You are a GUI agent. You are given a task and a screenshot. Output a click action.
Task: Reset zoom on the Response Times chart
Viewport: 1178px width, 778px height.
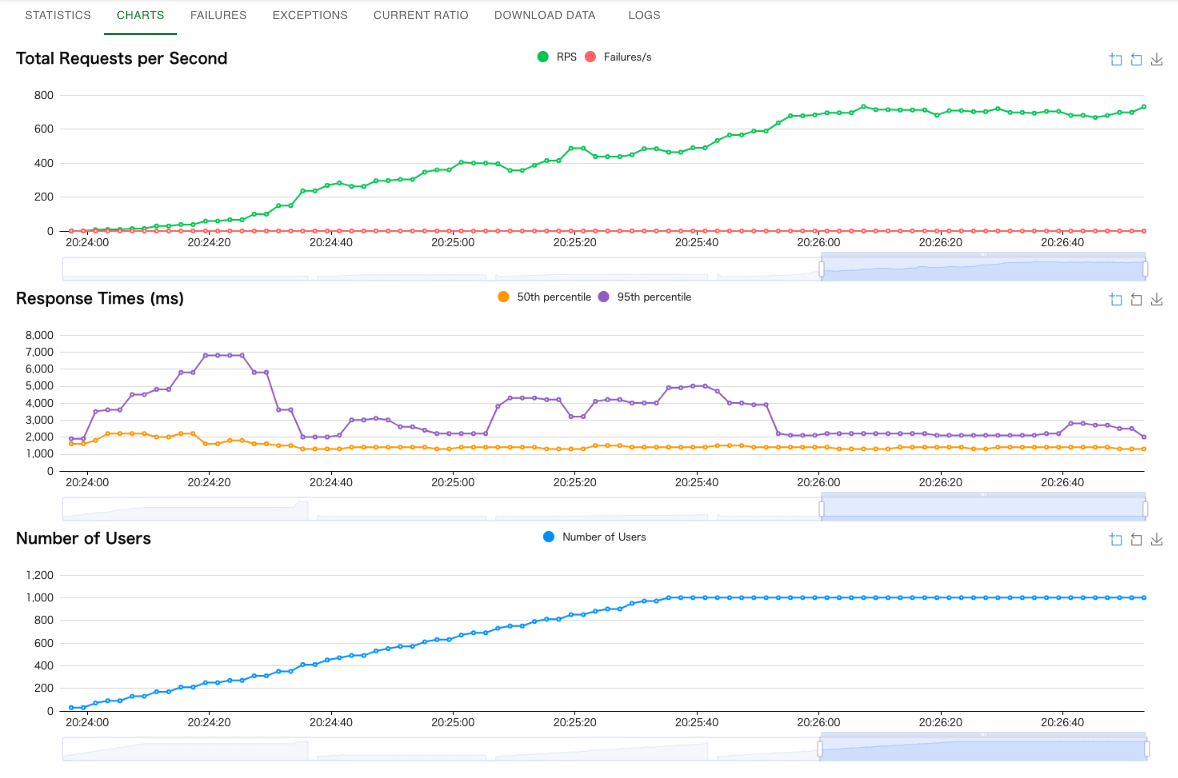coord(1136,300)
